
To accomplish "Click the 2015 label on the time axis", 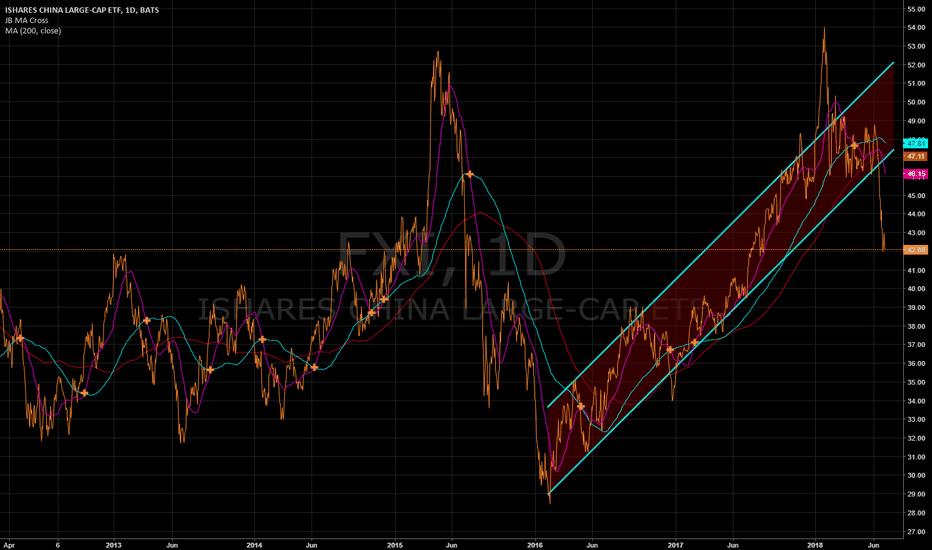I will coord(395,545).
